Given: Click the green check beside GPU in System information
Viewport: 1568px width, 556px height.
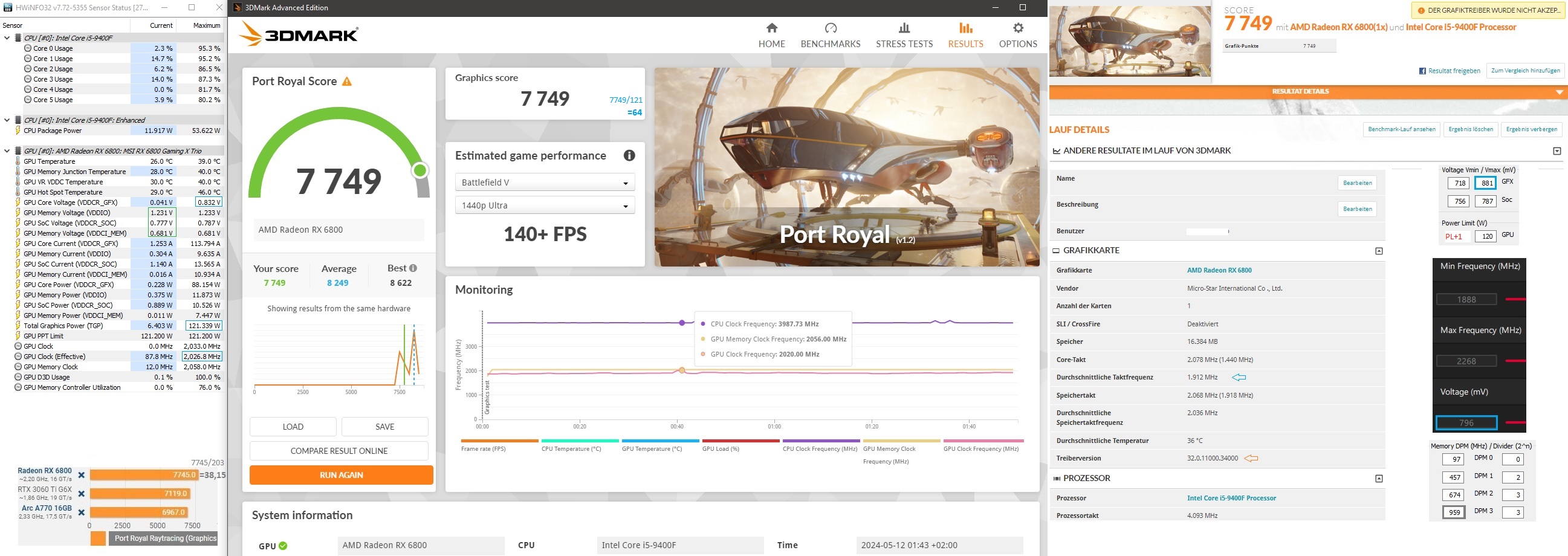Looking at the screenshot, I should 283,546.
